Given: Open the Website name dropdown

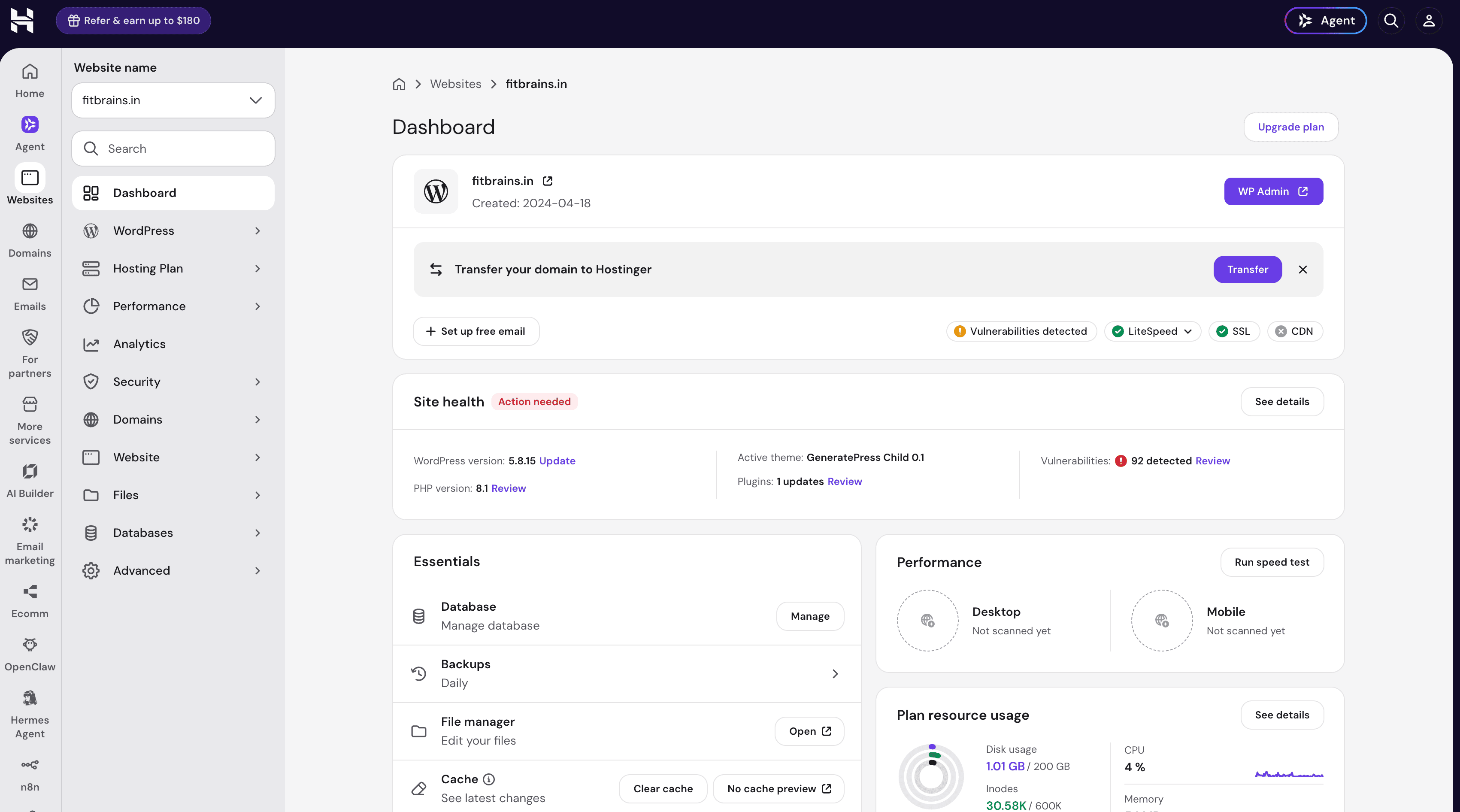Looking at the screenshot, I should [173, 100].
